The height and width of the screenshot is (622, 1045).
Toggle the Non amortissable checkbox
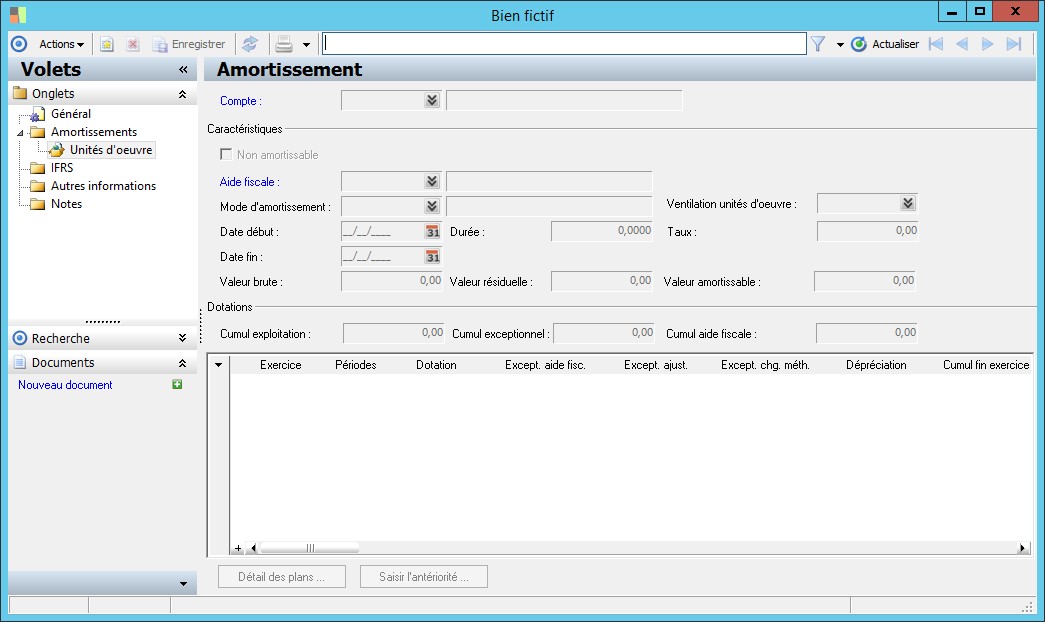coord(226,155)
